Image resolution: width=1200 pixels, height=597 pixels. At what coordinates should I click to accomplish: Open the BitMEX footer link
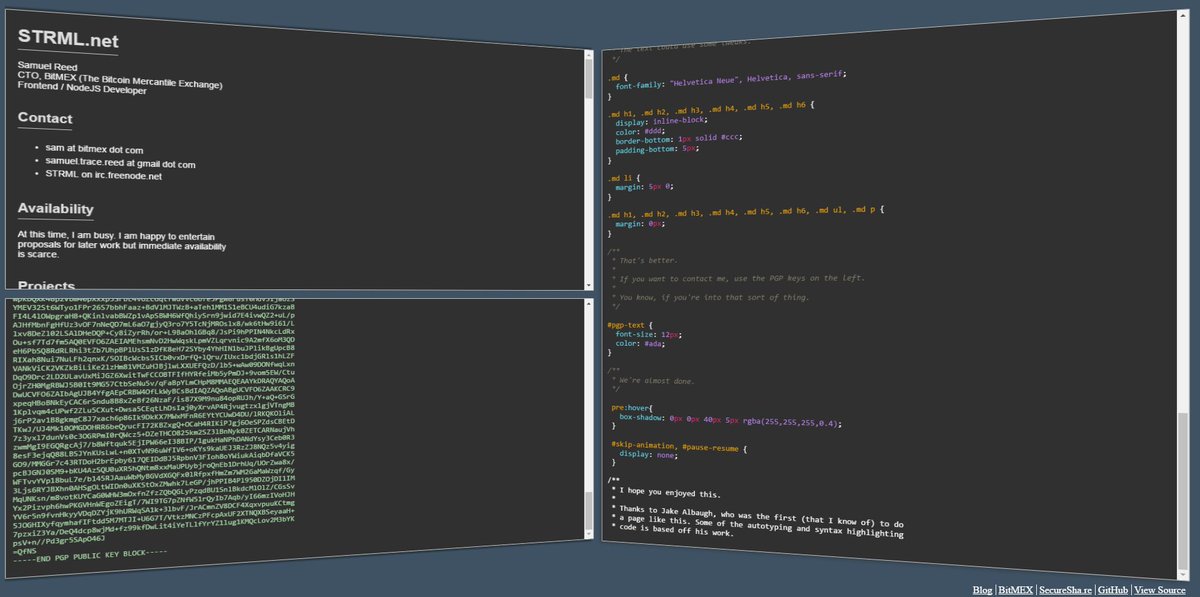click(1016, 590)
